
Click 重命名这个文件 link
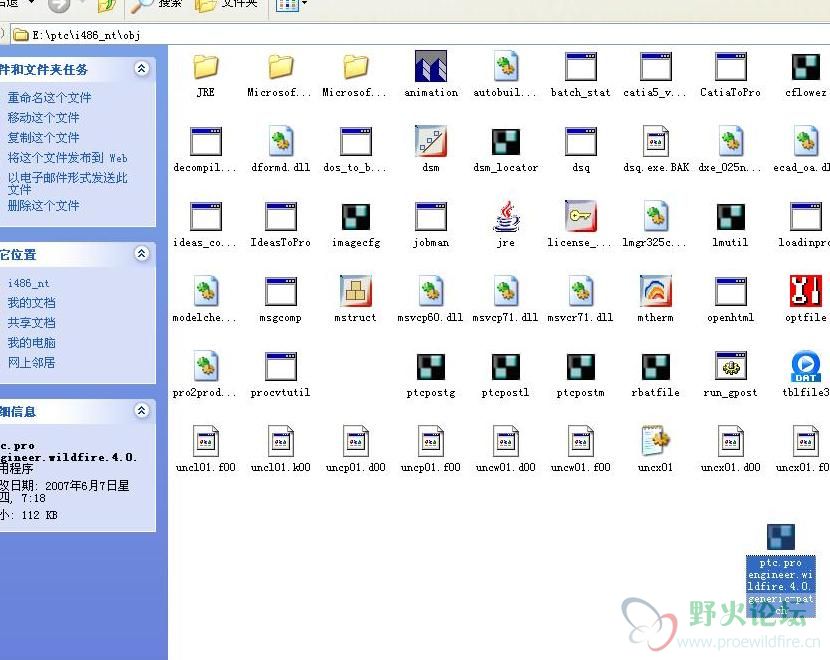[x=49, y=97]
